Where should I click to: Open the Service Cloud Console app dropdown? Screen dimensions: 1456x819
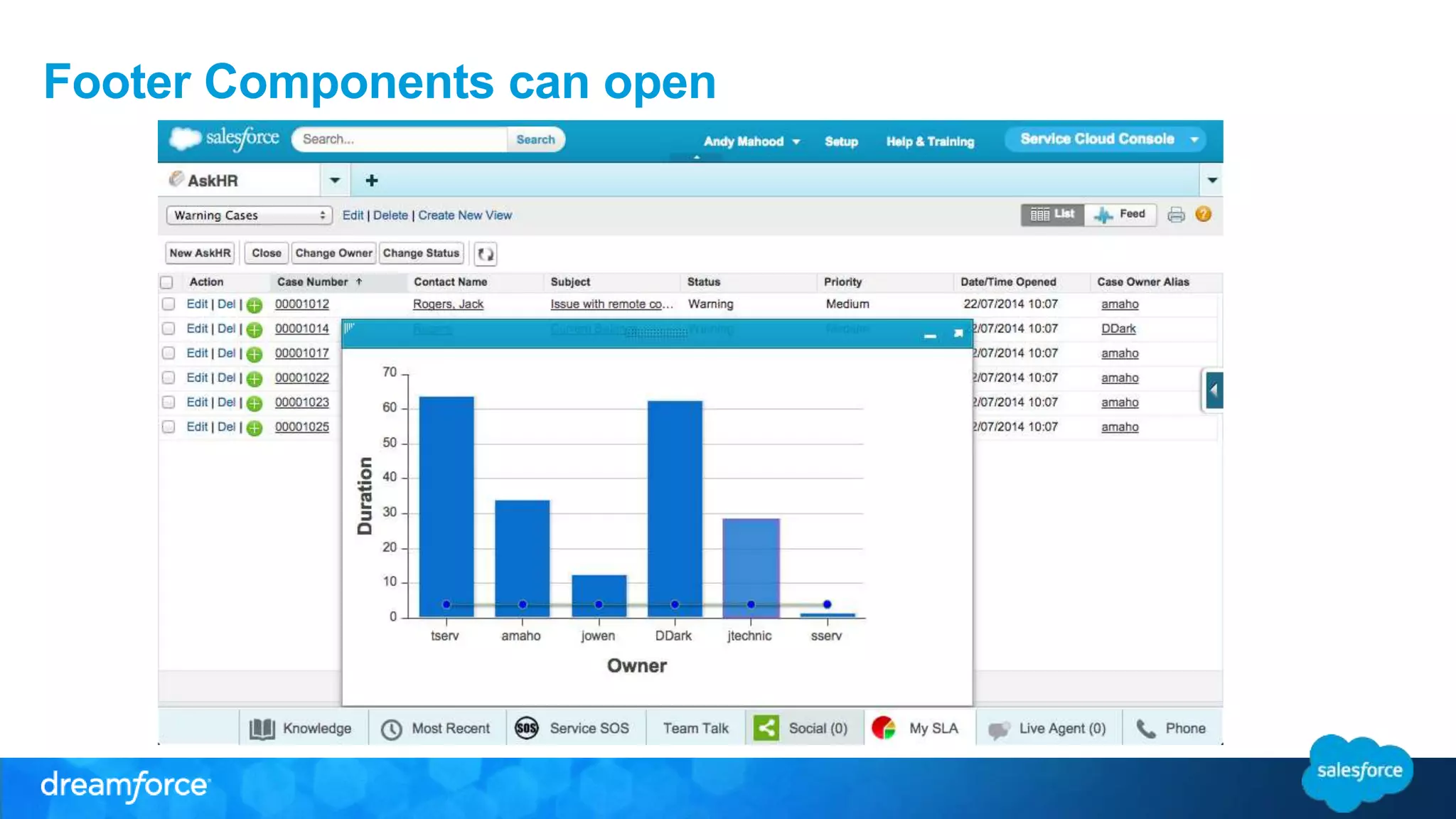click(1107, 139)
